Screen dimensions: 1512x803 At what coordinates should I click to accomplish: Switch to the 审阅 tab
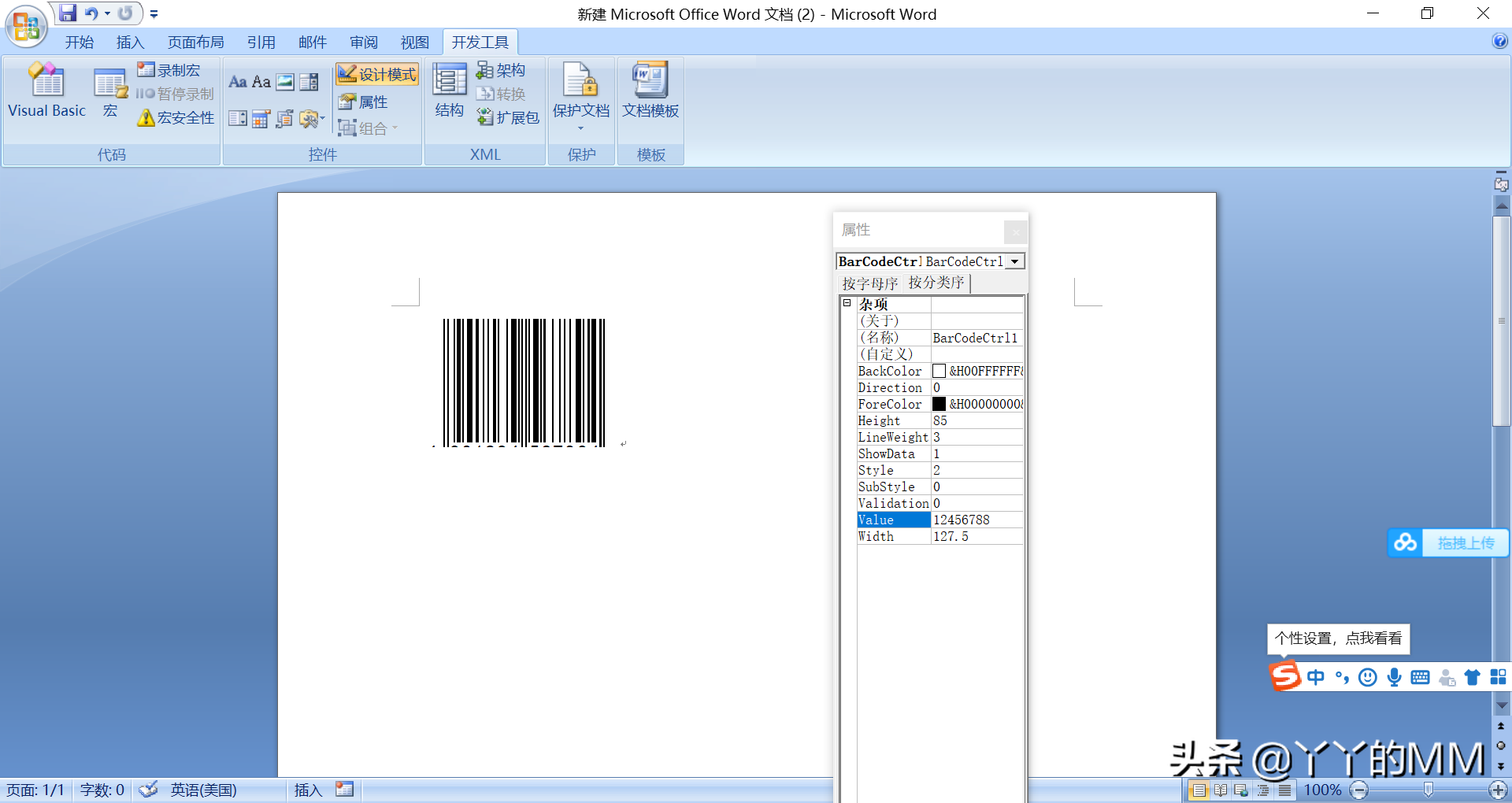coord(364,43)
